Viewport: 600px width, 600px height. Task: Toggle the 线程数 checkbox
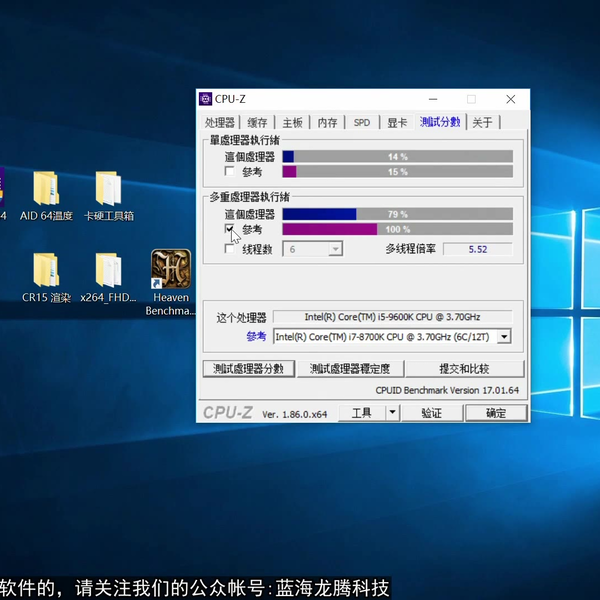[230, 249]
